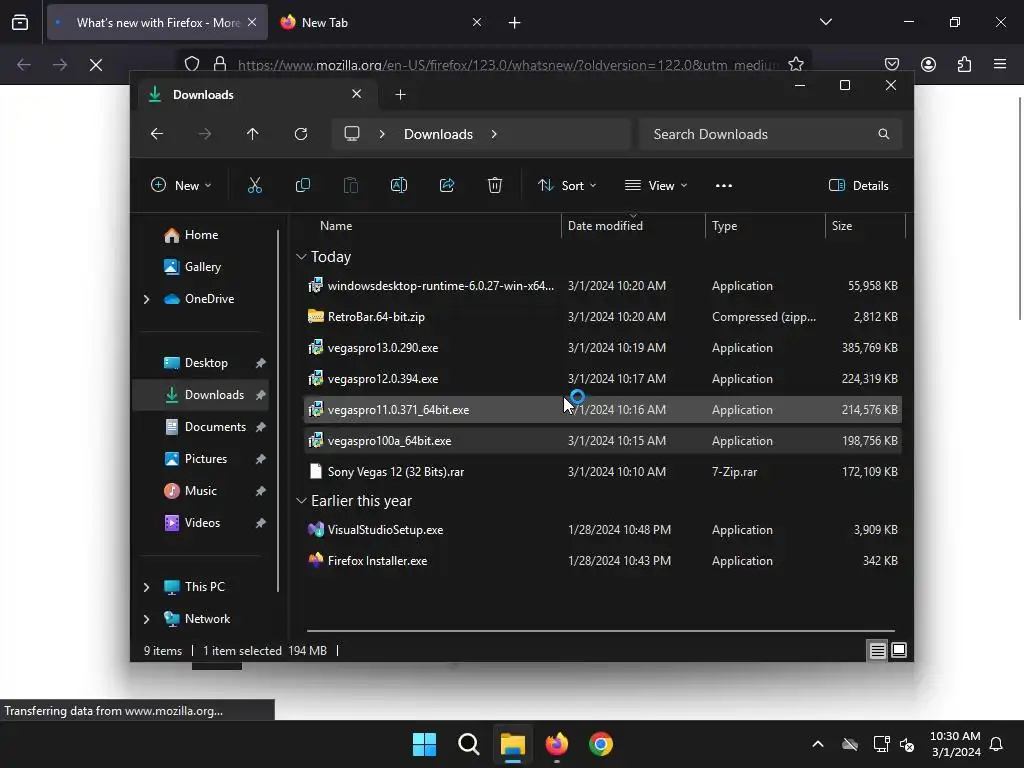This screenshot has height=768, width=1024.
Task: Click the Delete trash can icon
Action: coord(495,185)
